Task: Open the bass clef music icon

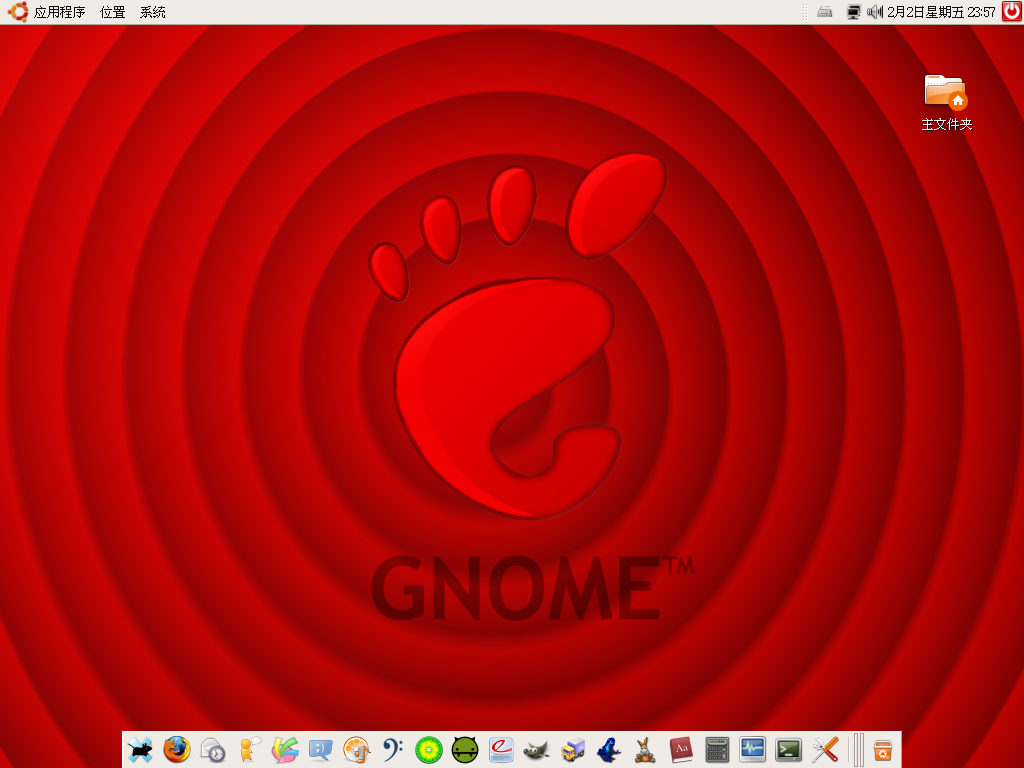Action: tap(392, 750)
